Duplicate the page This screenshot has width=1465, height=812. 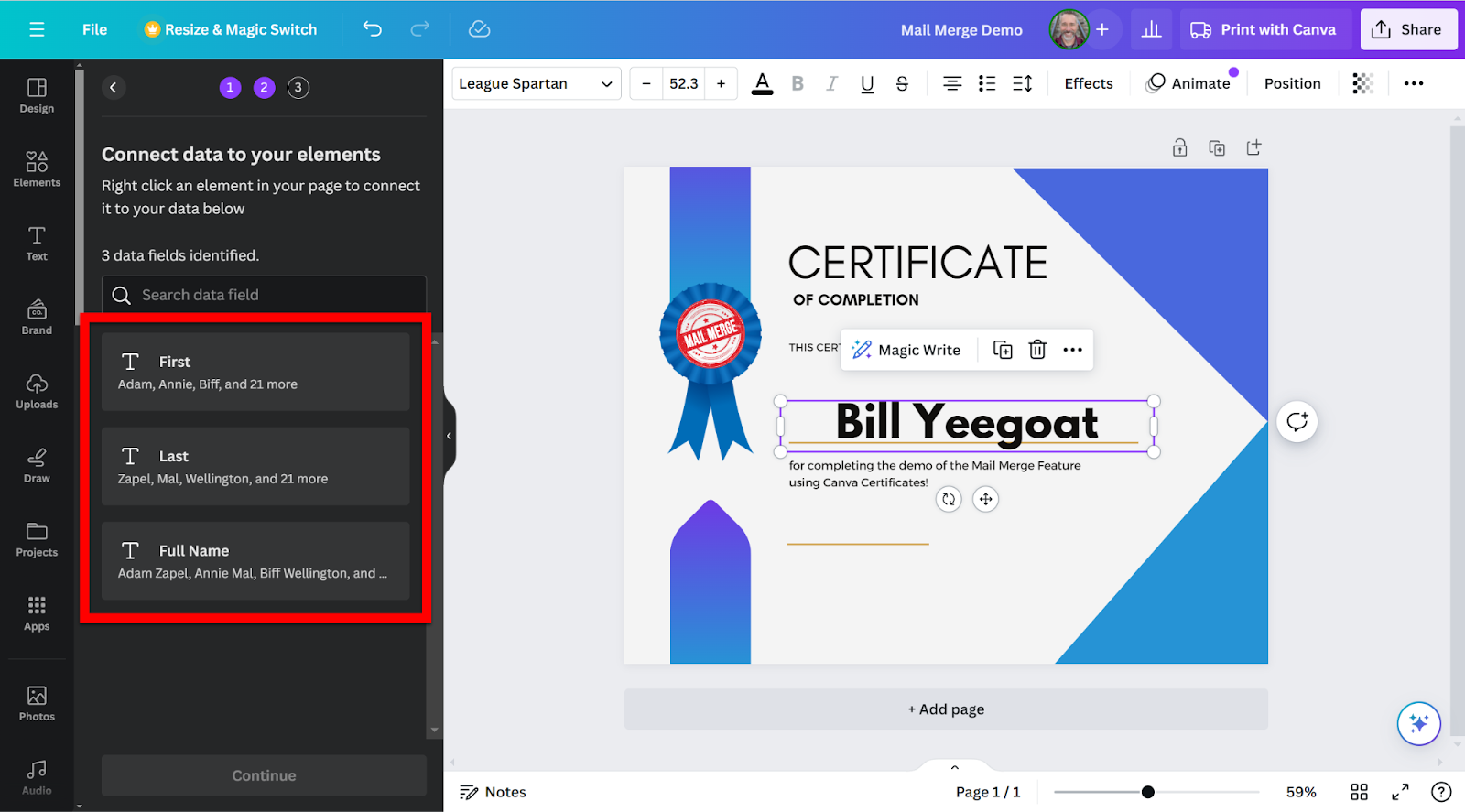pyautogui.click(x=1217, y=147)
